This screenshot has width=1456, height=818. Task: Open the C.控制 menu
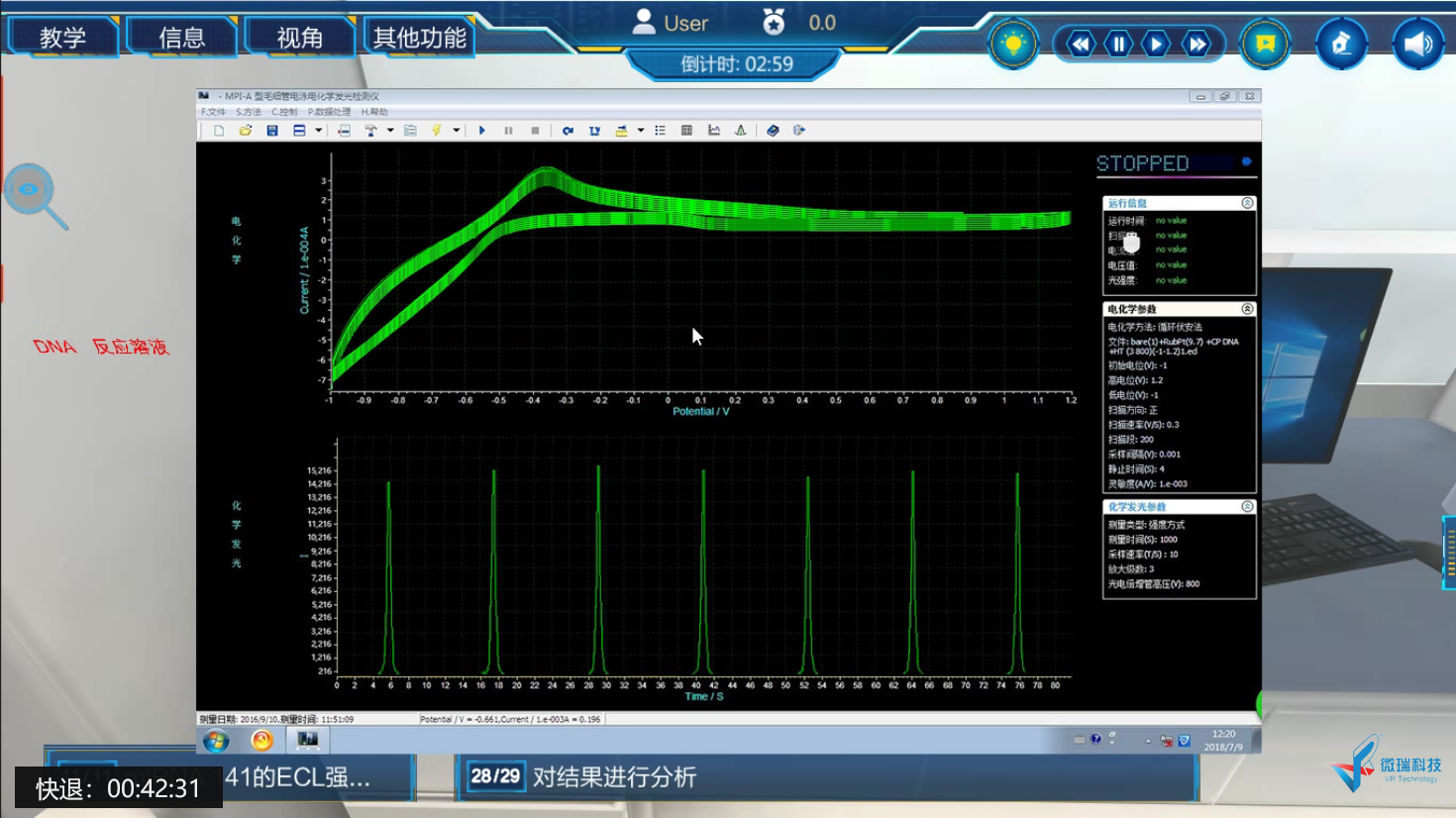284,112
